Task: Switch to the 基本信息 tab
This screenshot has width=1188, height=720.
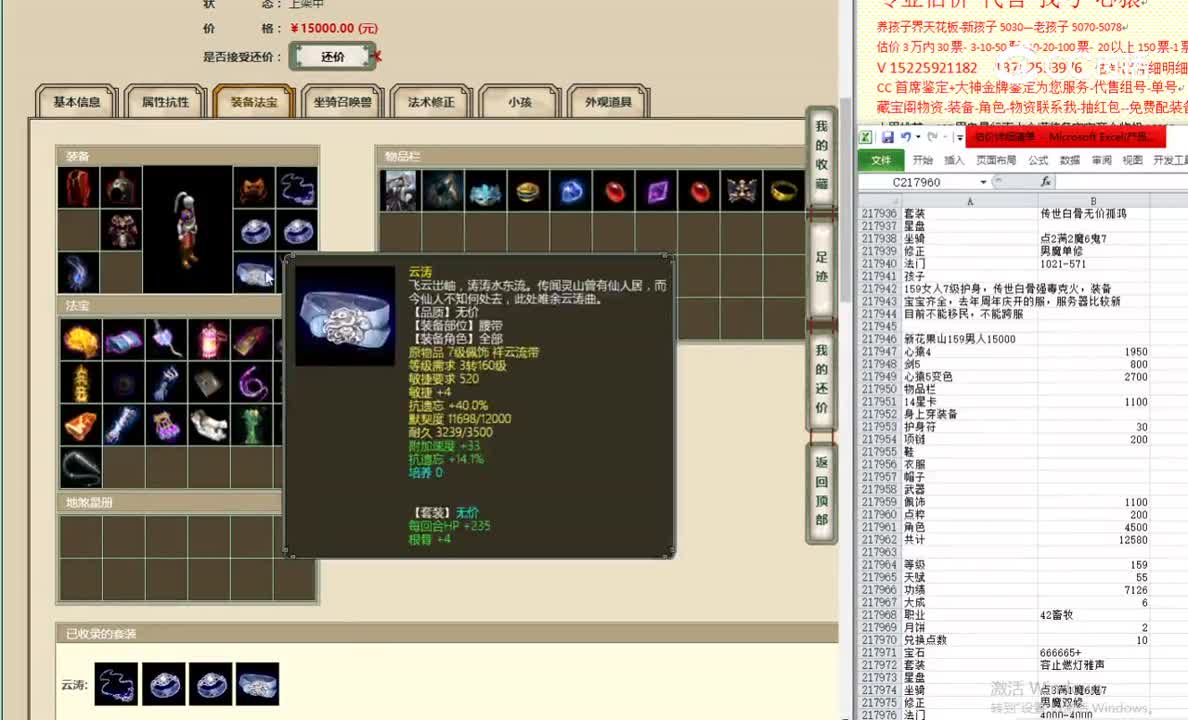Action: (x=77, y=102)
